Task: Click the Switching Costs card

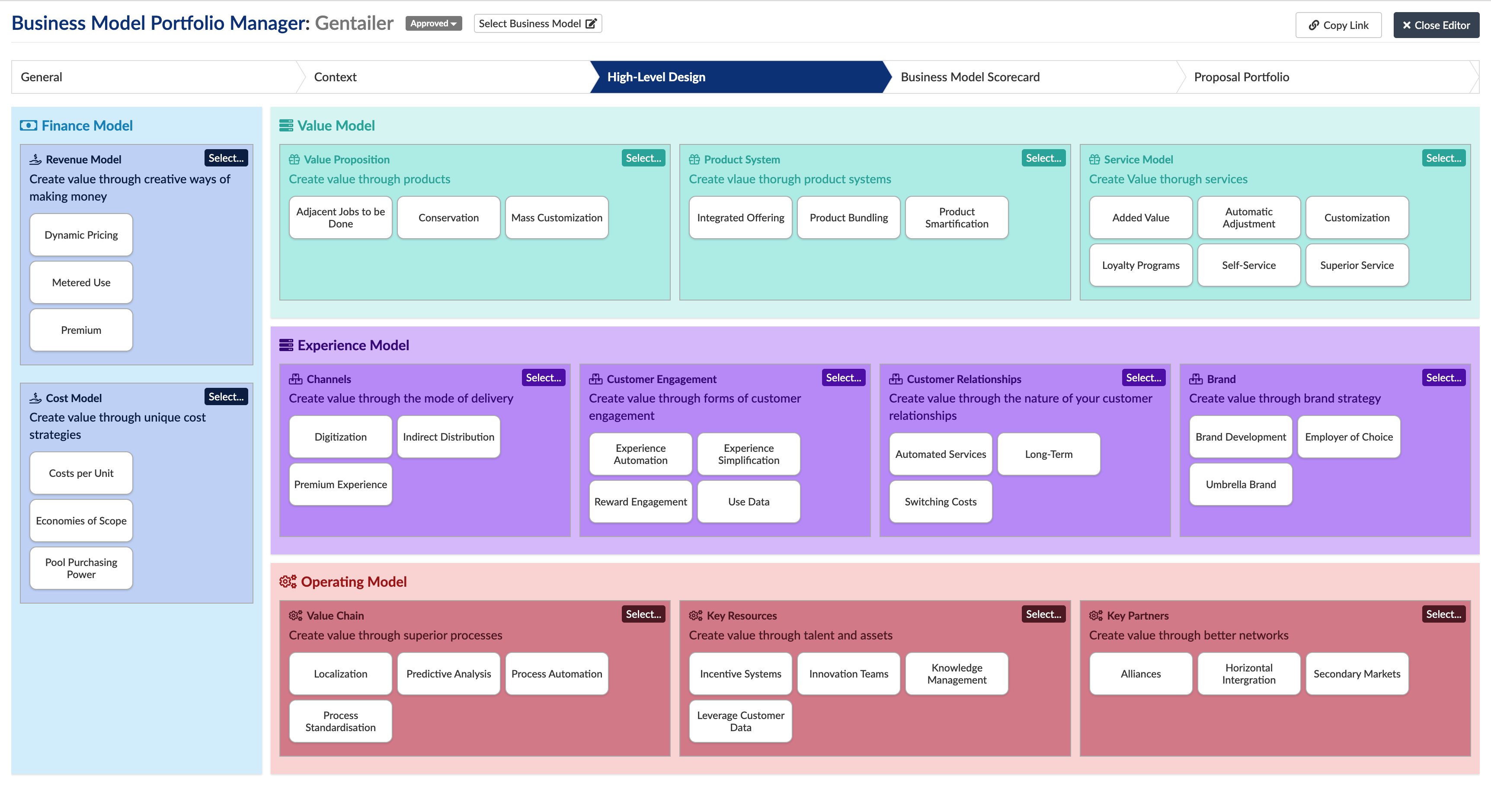Action: click(941, 502)
